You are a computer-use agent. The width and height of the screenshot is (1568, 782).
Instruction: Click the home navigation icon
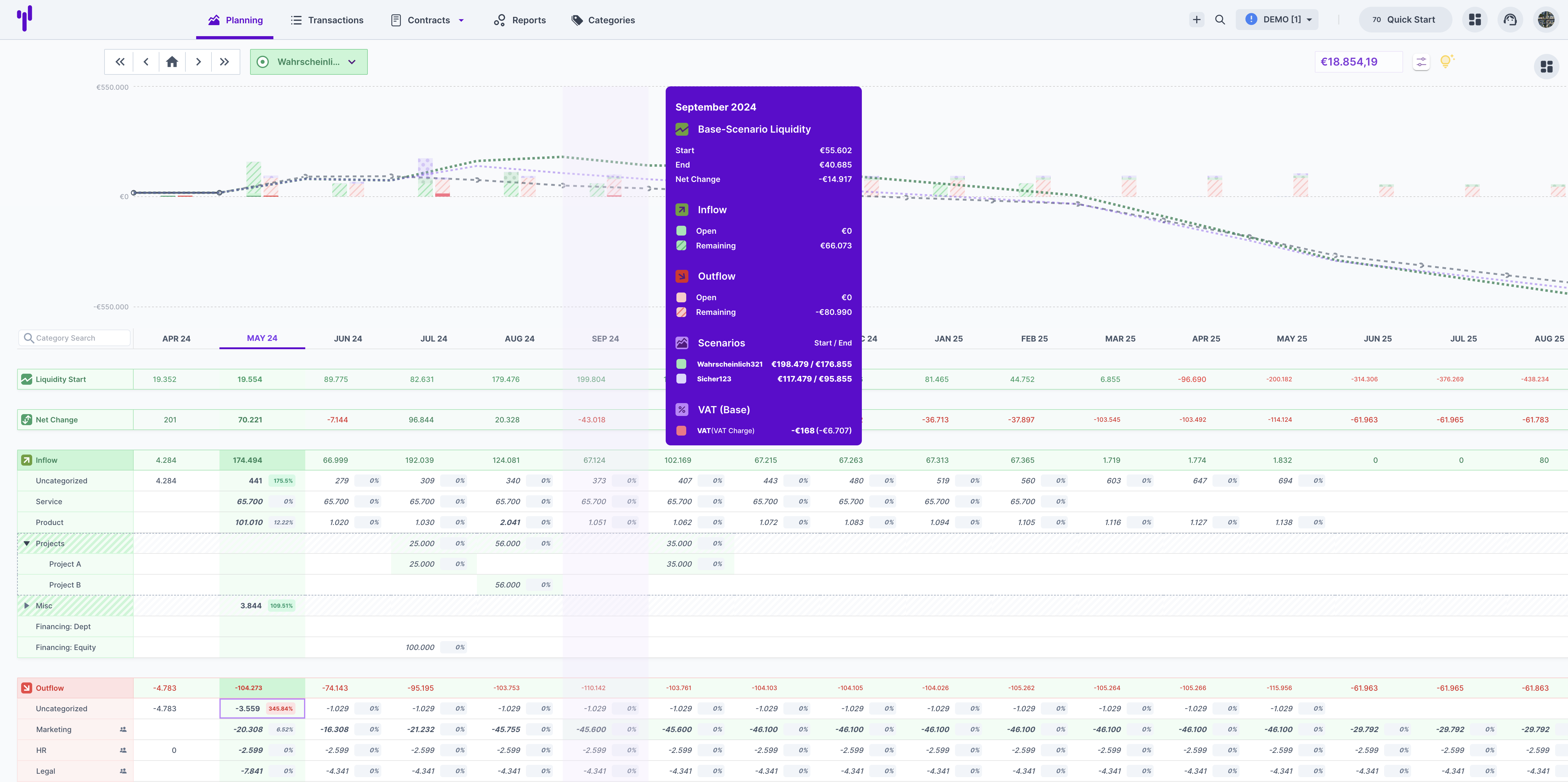172,62
